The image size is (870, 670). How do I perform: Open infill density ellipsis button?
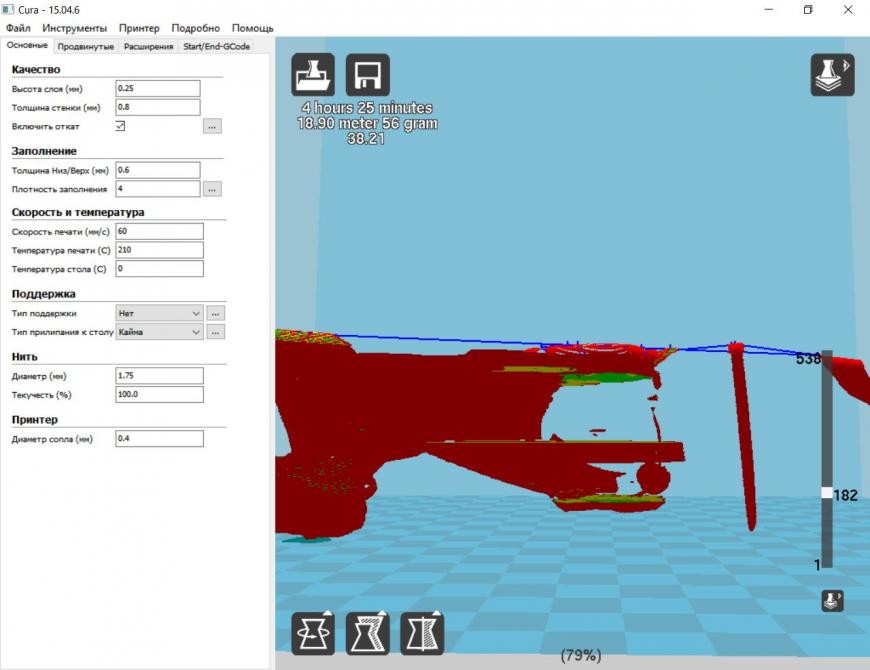click(212, 189)
